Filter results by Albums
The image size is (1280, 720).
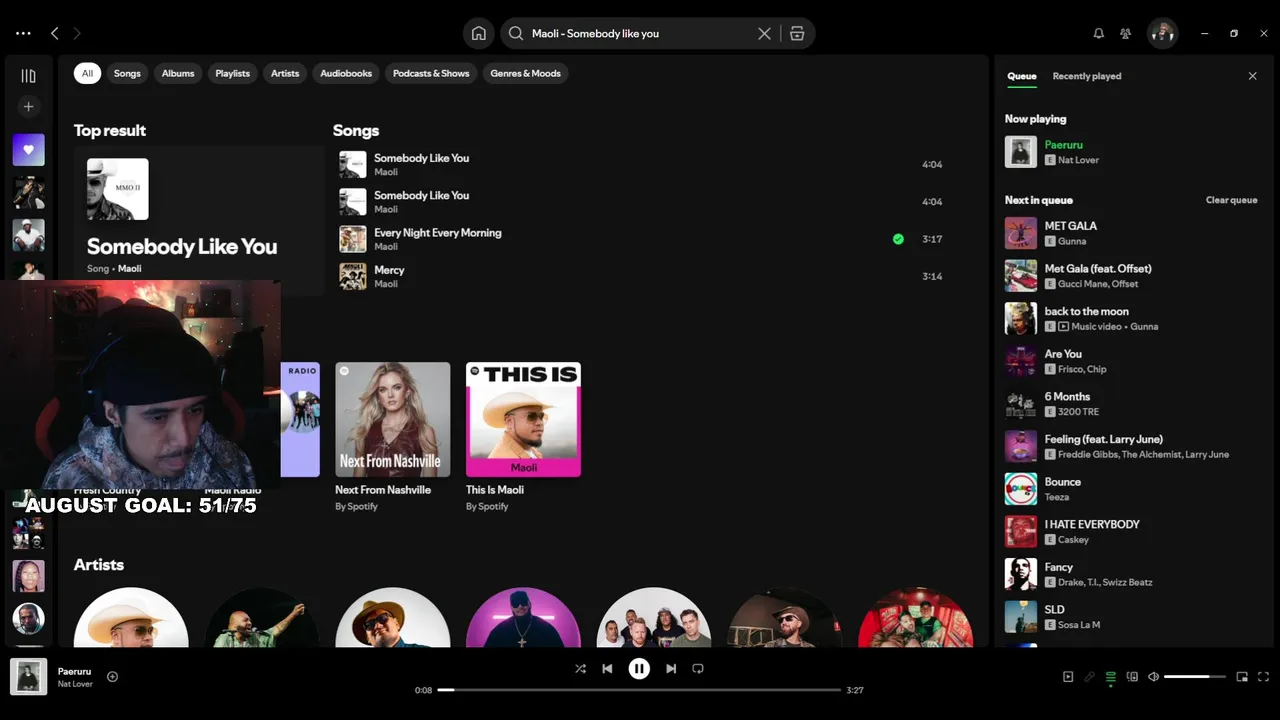pos(178,73)
